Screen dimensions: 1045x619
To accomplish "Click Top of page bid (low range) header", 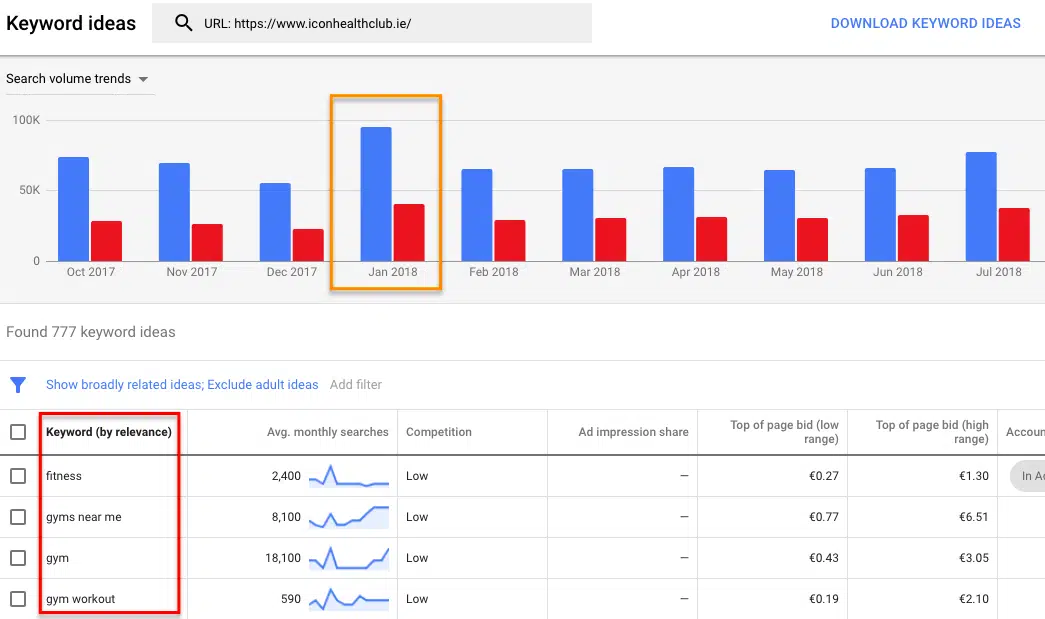I will [784, 432].
